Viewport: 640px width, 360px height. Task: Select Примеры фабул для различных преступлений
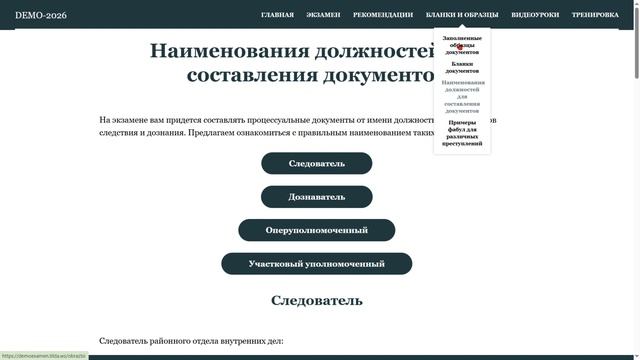click(x=462, y=133)
